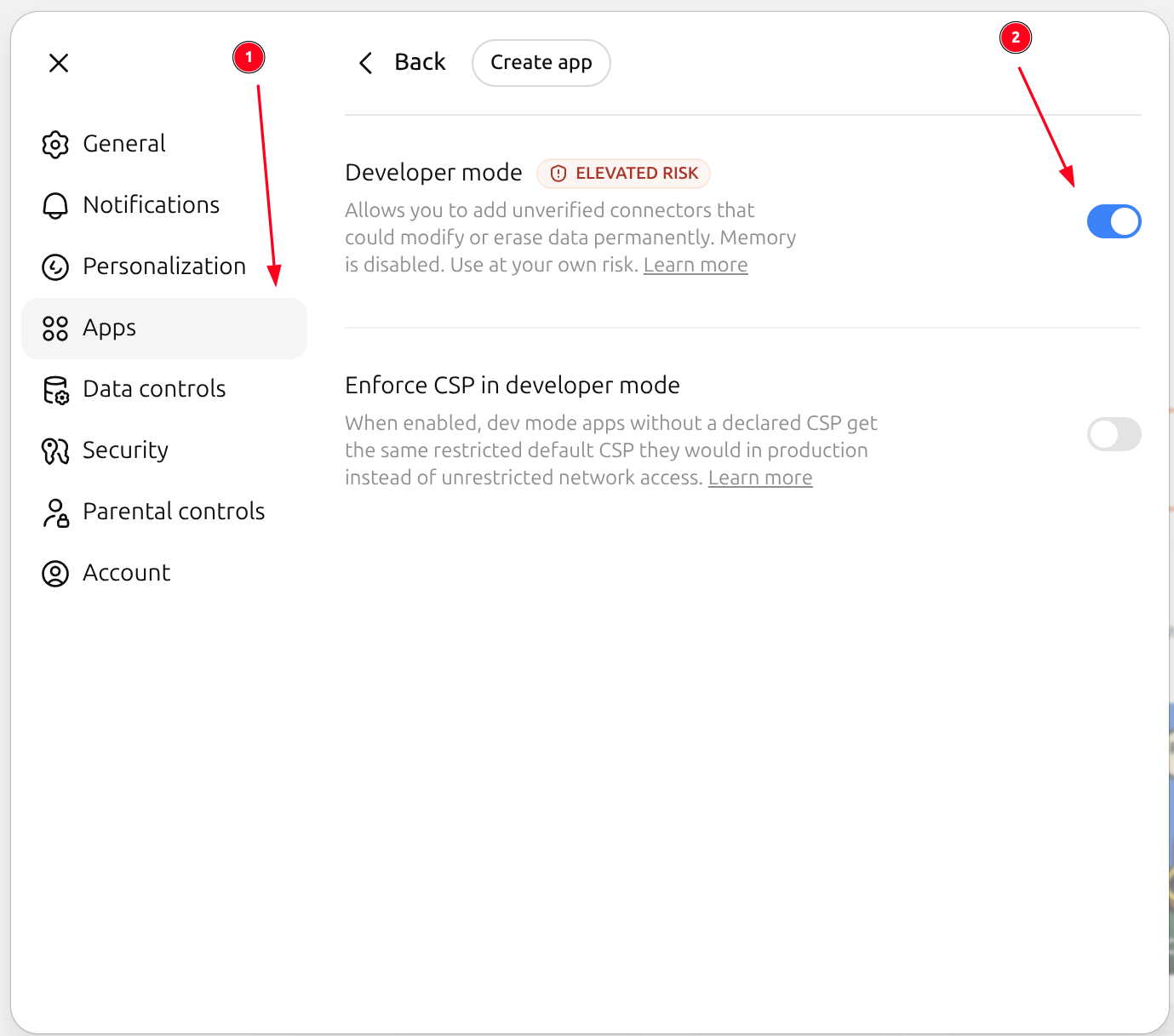Click the Account avatar icon
1174x1036 pixels.
tap(55, 574)
